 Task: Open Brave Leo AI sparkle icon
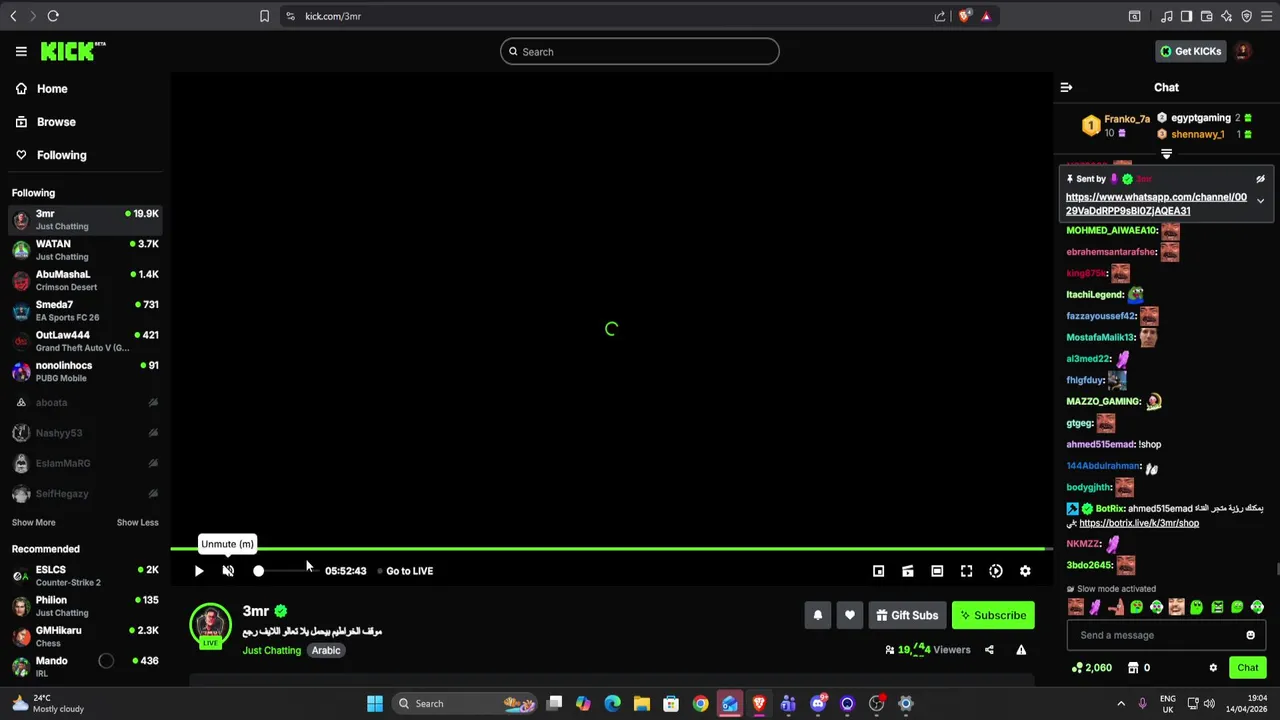[1226, 16]
